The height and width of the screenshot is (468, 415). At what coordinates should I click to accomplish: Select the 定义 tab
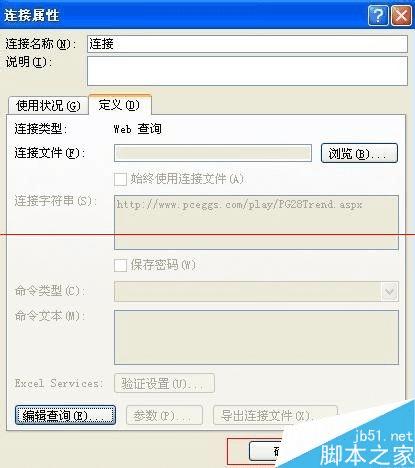(x=120, y=105)
